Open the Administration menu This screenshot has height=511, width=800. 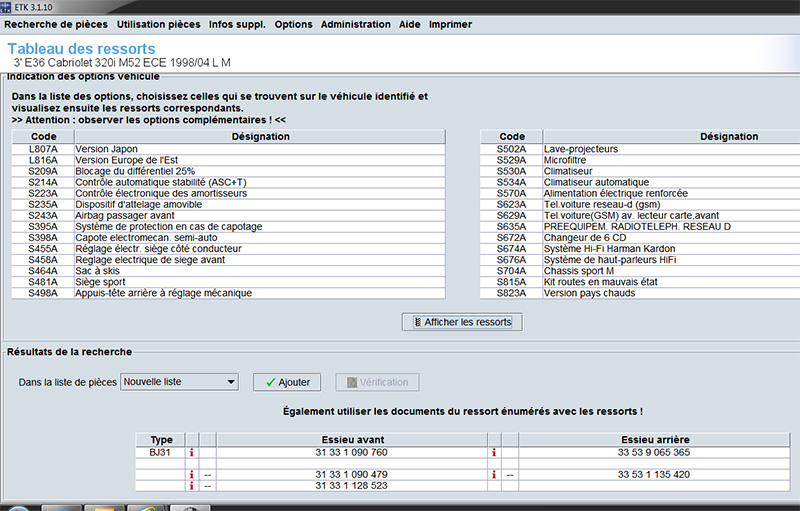pos(356,24)
